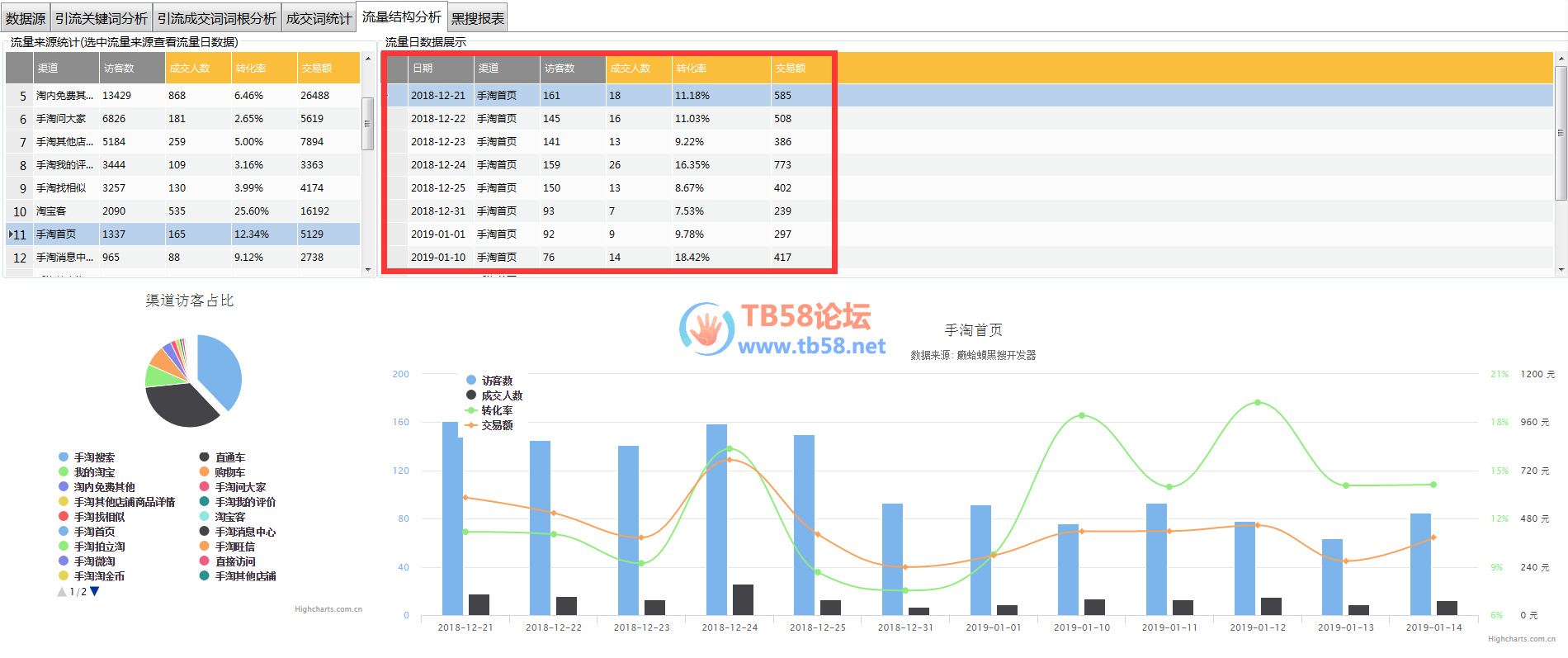
Task: Click the traffic source table scrollbar thumb
Action: (x=367, y=124)
